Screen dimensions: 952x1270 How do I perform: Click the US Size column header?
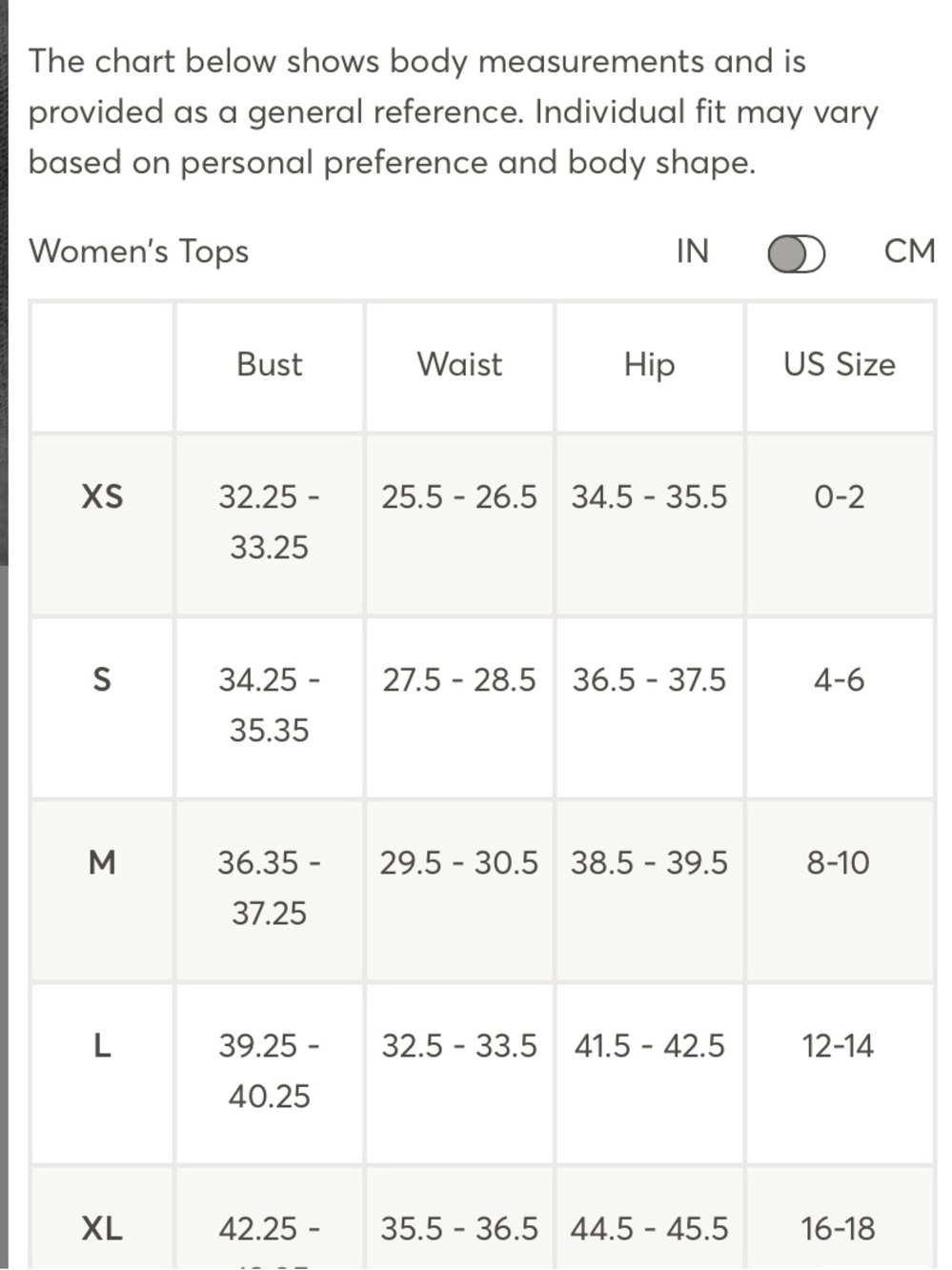coord(840,365)
